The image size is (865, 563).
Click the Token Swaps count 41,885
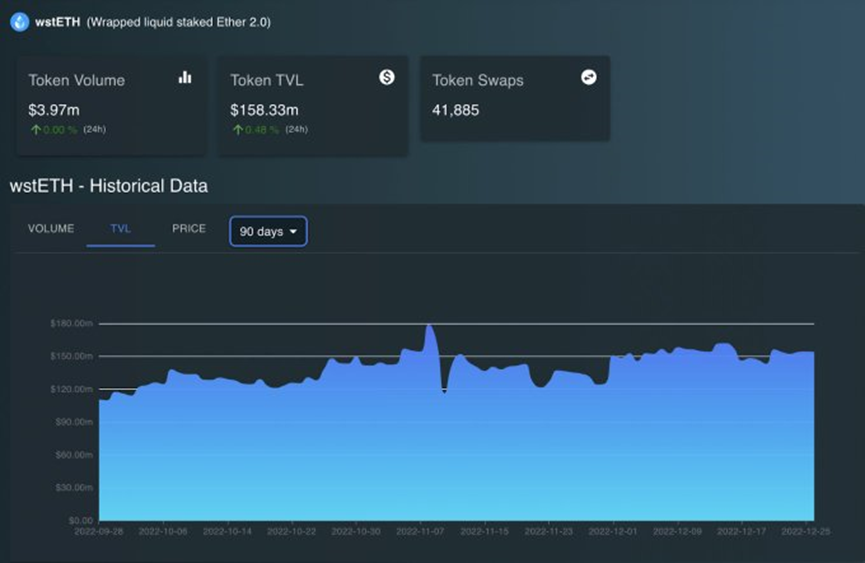(456, 110)
